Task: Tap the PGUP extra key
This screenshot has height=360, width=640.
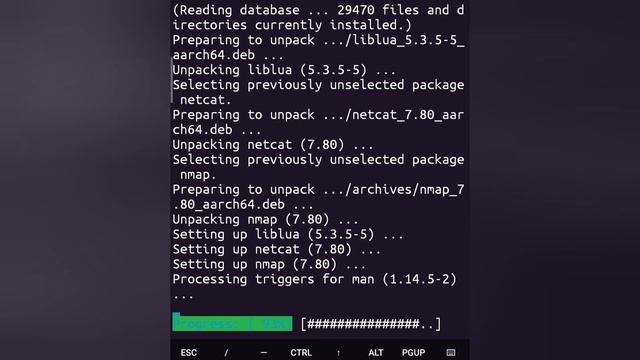Action: (x=413, y=353)
